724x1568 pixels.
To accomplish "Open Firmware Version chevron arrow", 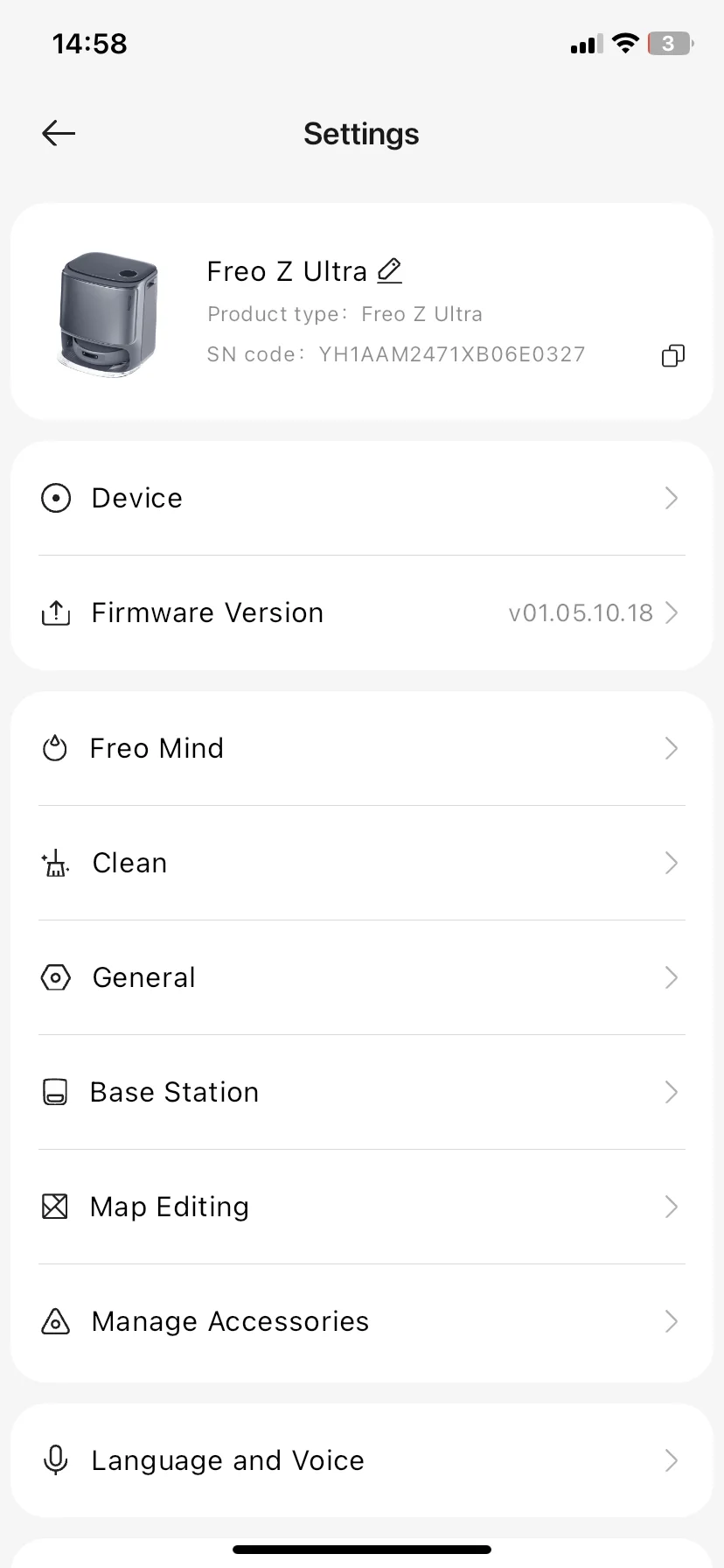I will pyautogui.click(x=672, y=612).
